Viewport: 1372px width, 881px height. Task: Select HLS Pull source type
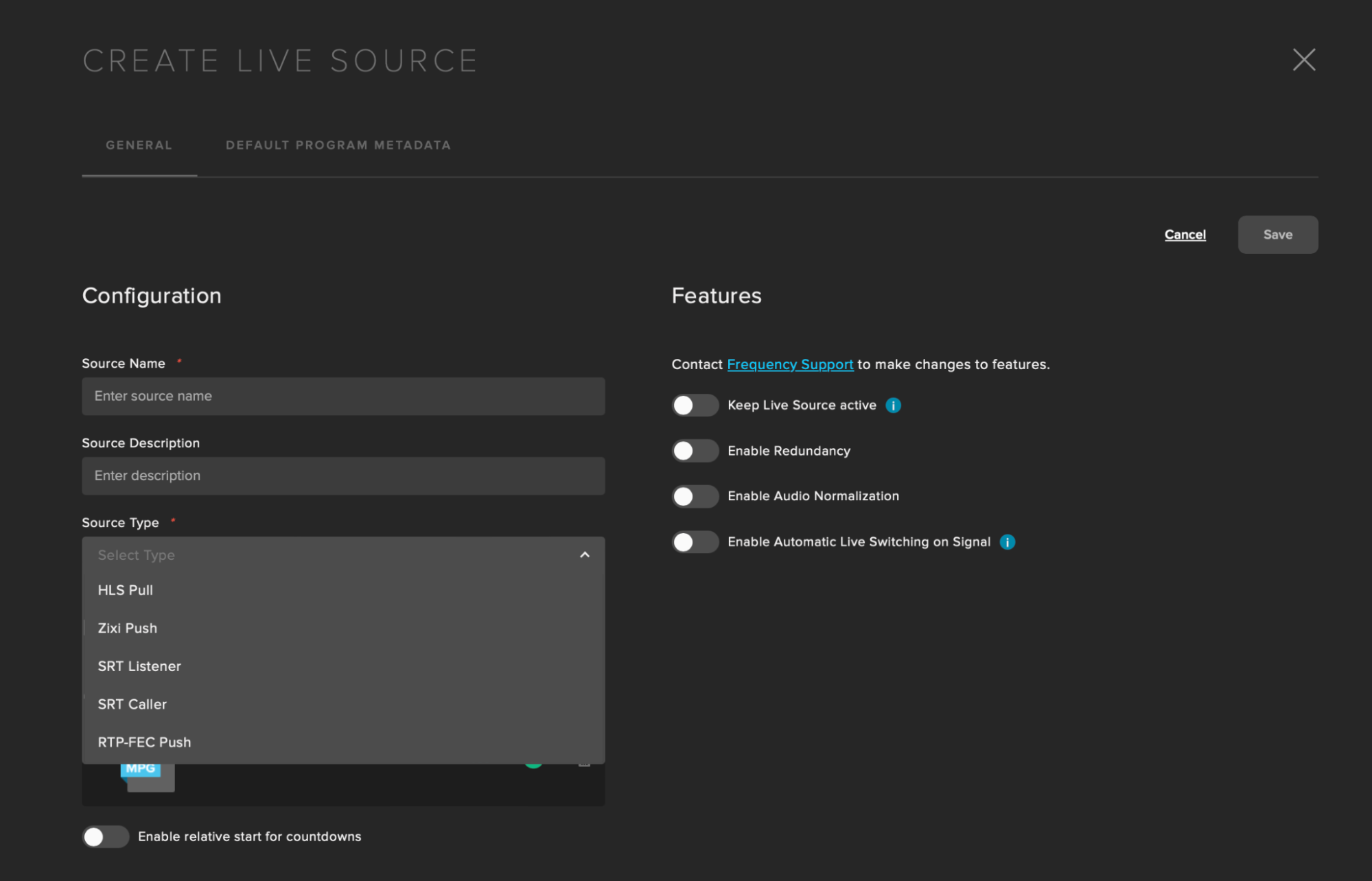[x=126, y=590]
